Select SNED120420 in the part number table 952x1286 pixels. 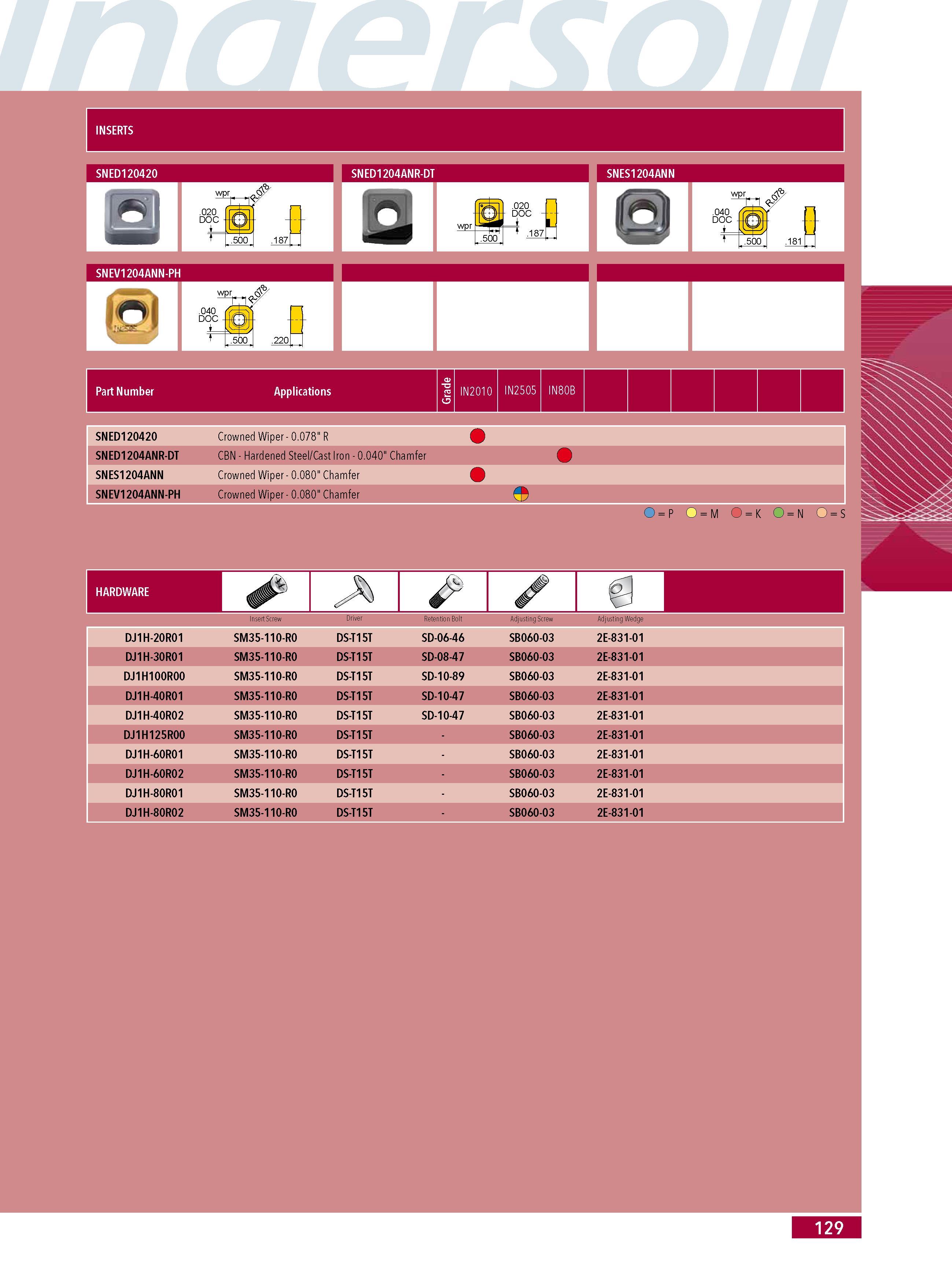(x=126, y=437)
